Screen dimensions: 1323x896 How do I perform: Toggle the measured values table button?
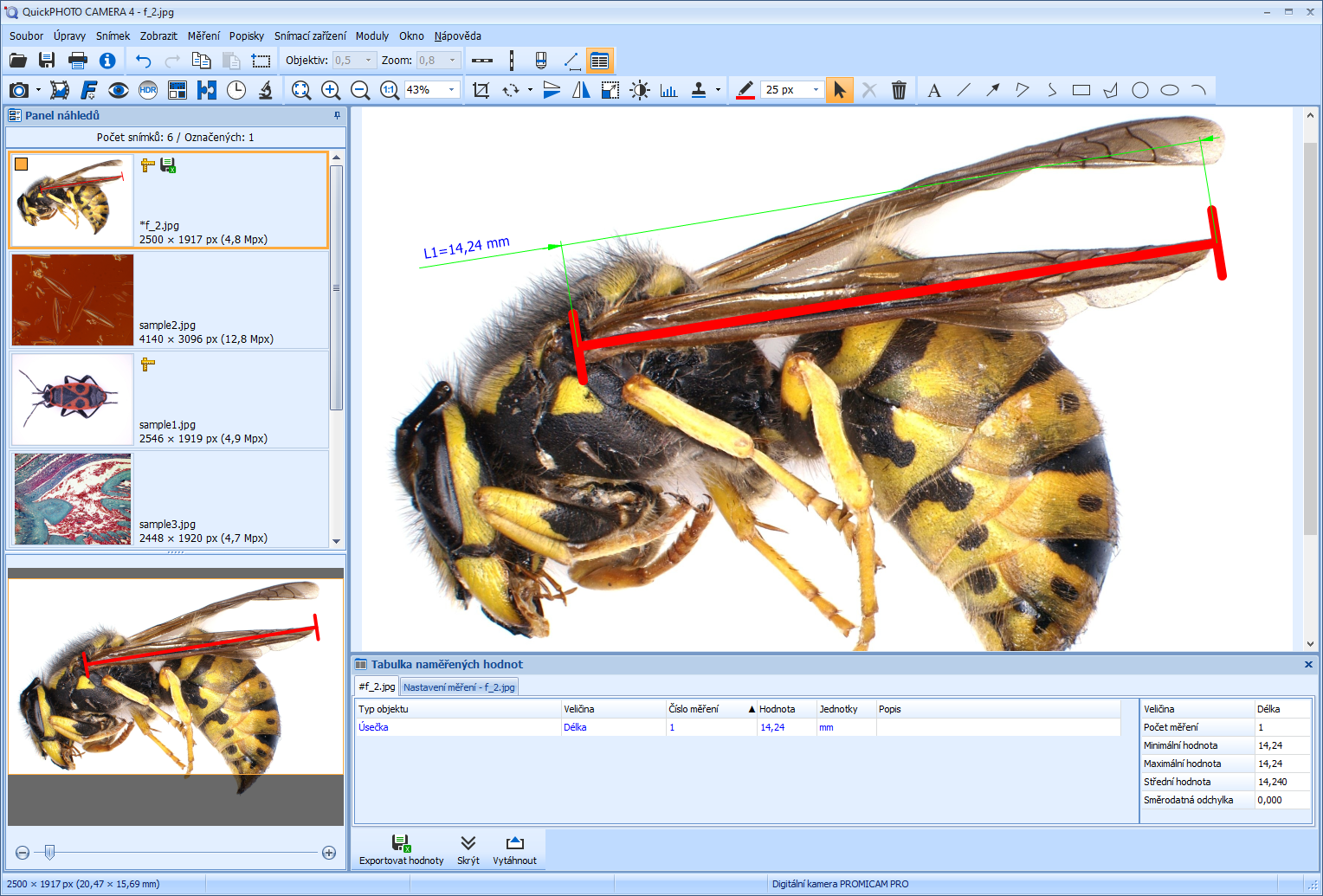(600, 61)
